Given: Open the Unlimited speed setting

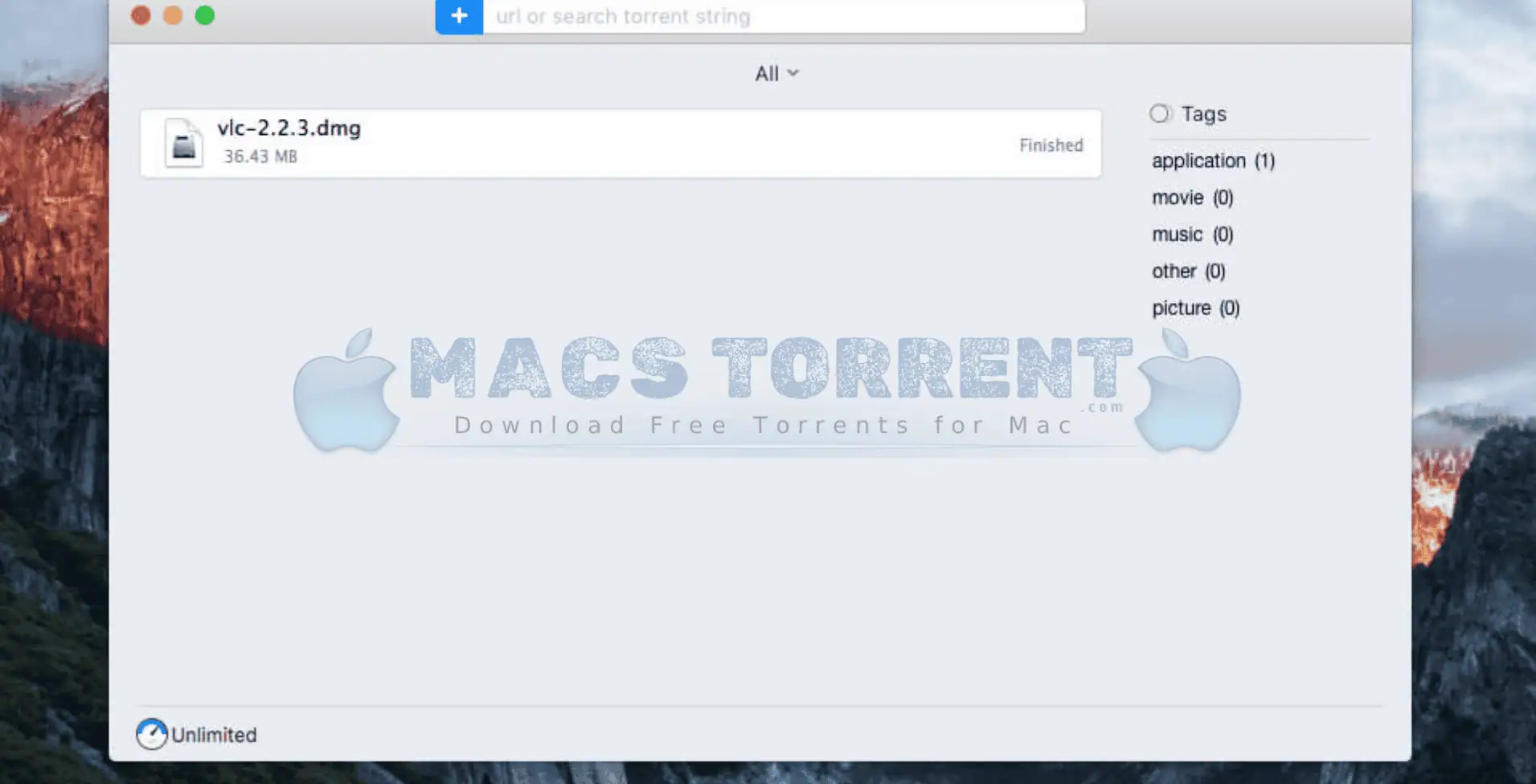Looking at the screenshot, I should click(214, 735).
